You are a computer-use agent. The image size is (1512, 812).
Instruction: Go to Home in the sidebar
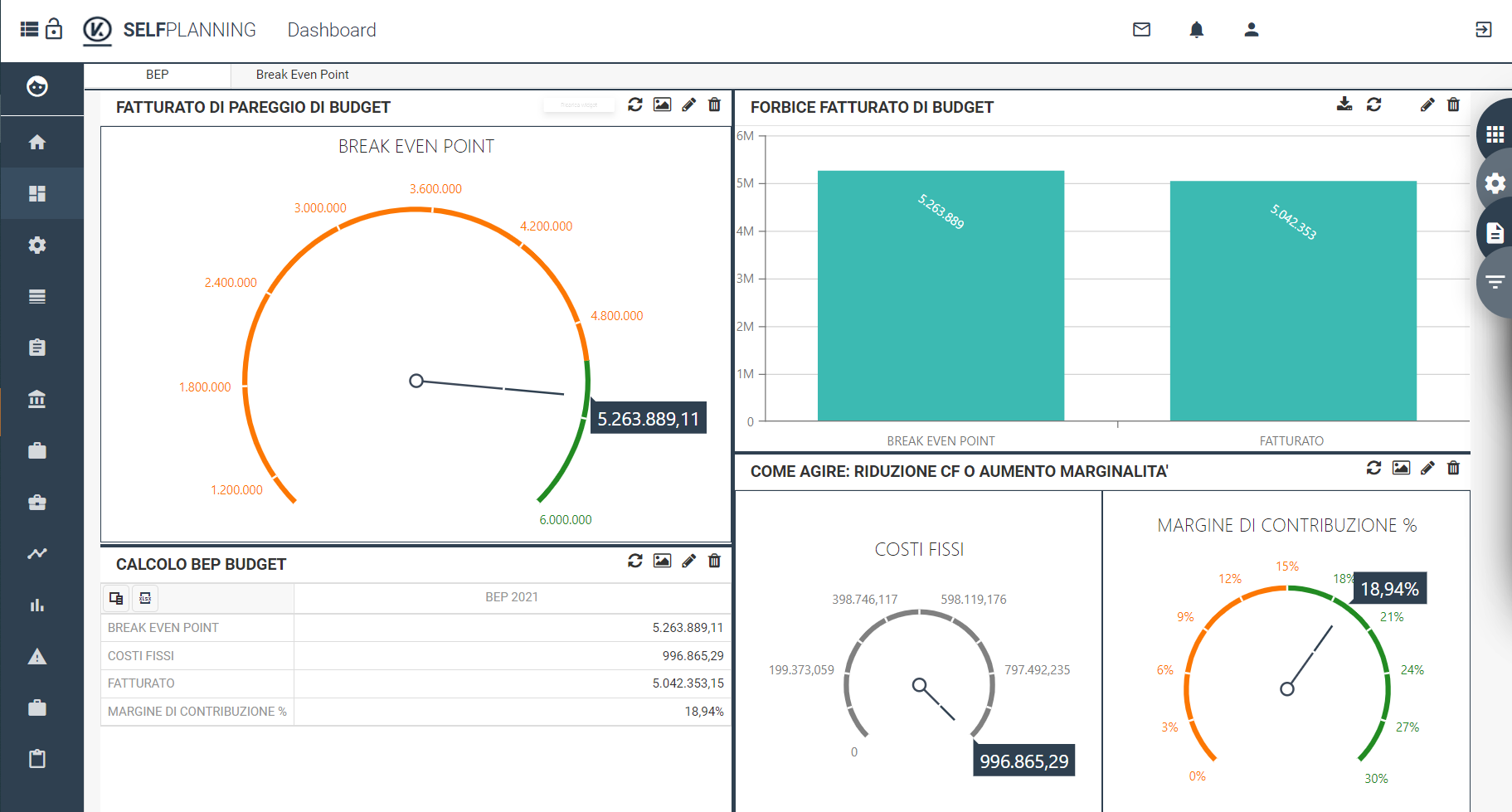[37, 143]
